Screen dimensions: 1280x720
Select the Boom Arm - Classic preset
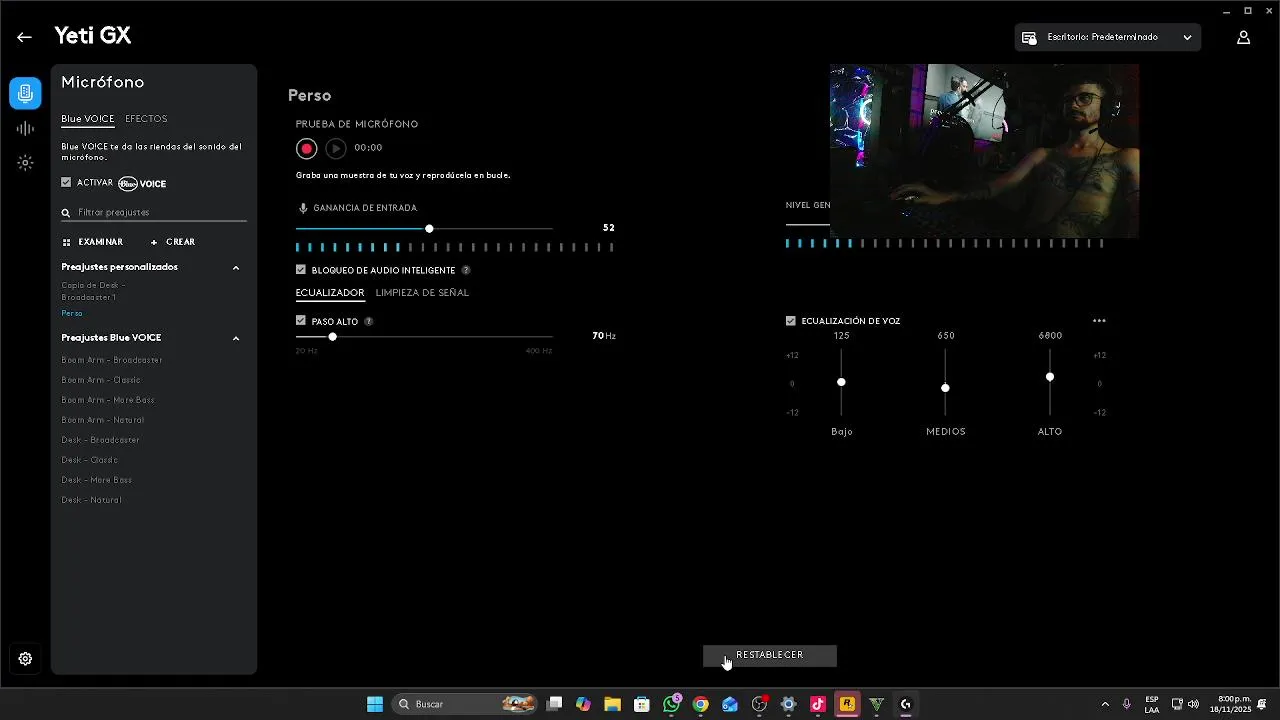101,380
